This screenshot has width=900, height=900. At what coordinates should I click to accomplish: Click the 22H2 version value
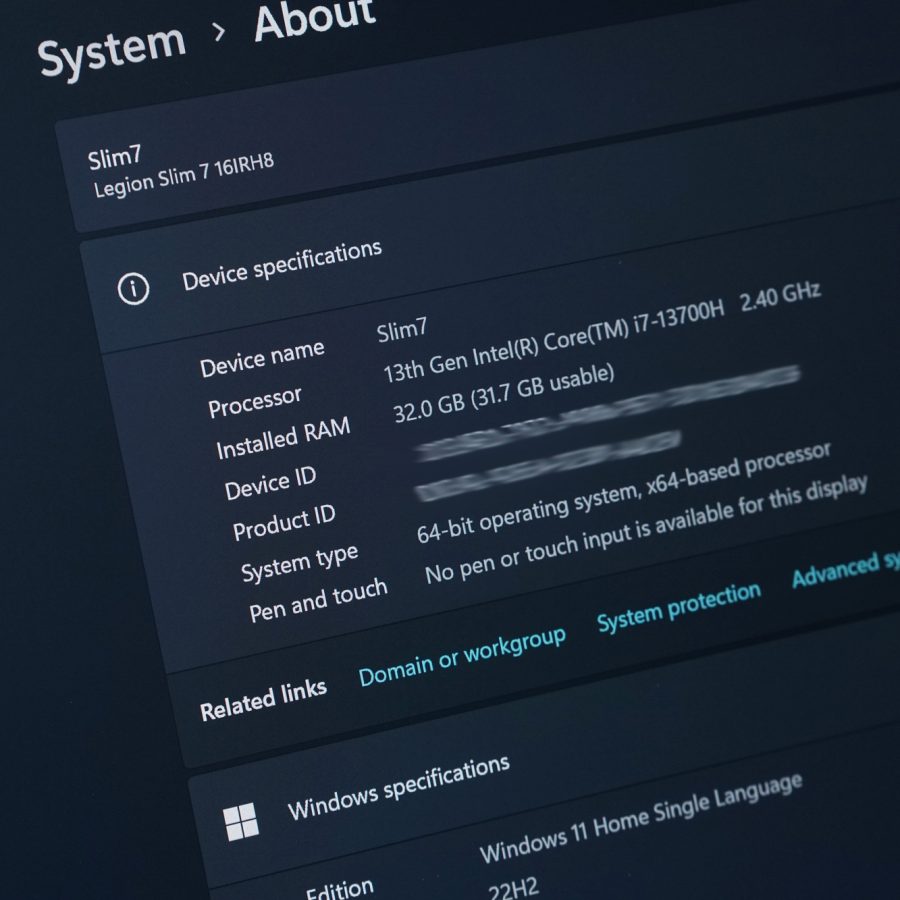pos(514,889)
